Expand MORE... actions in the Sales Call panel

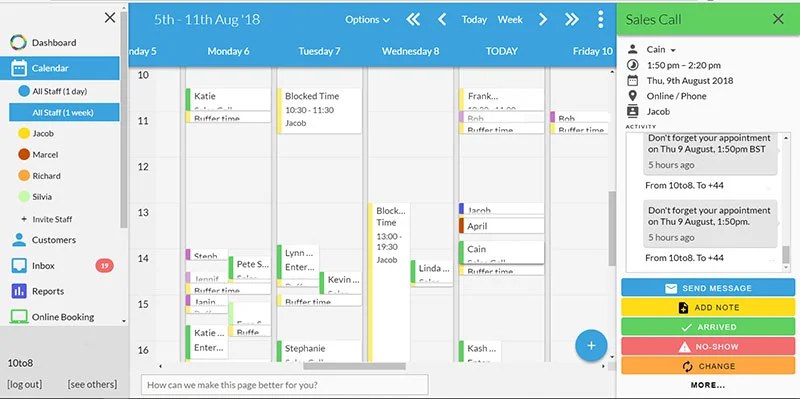(708, 385)
